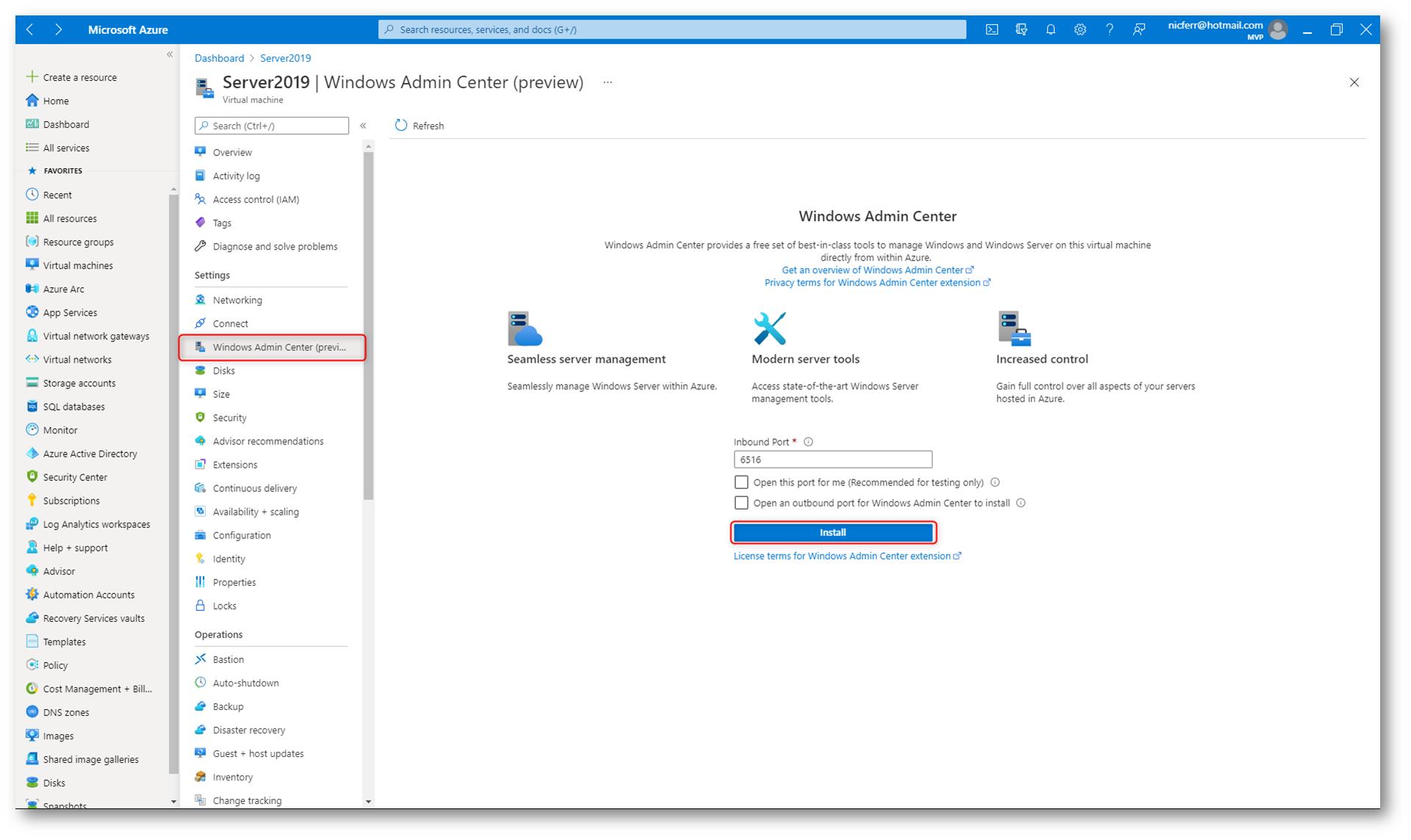Click info icon beside outbound port checkbox

1020,503
